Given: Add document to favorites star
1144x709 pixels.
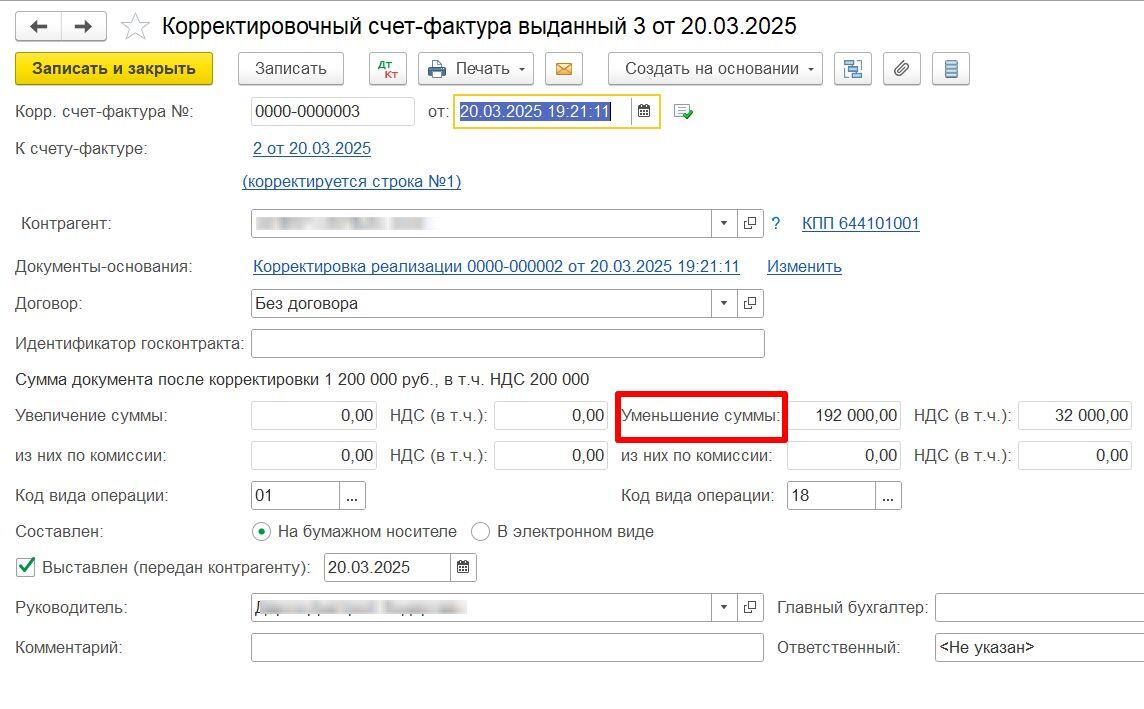Looking at the screenshot, I should pos(135,27).
